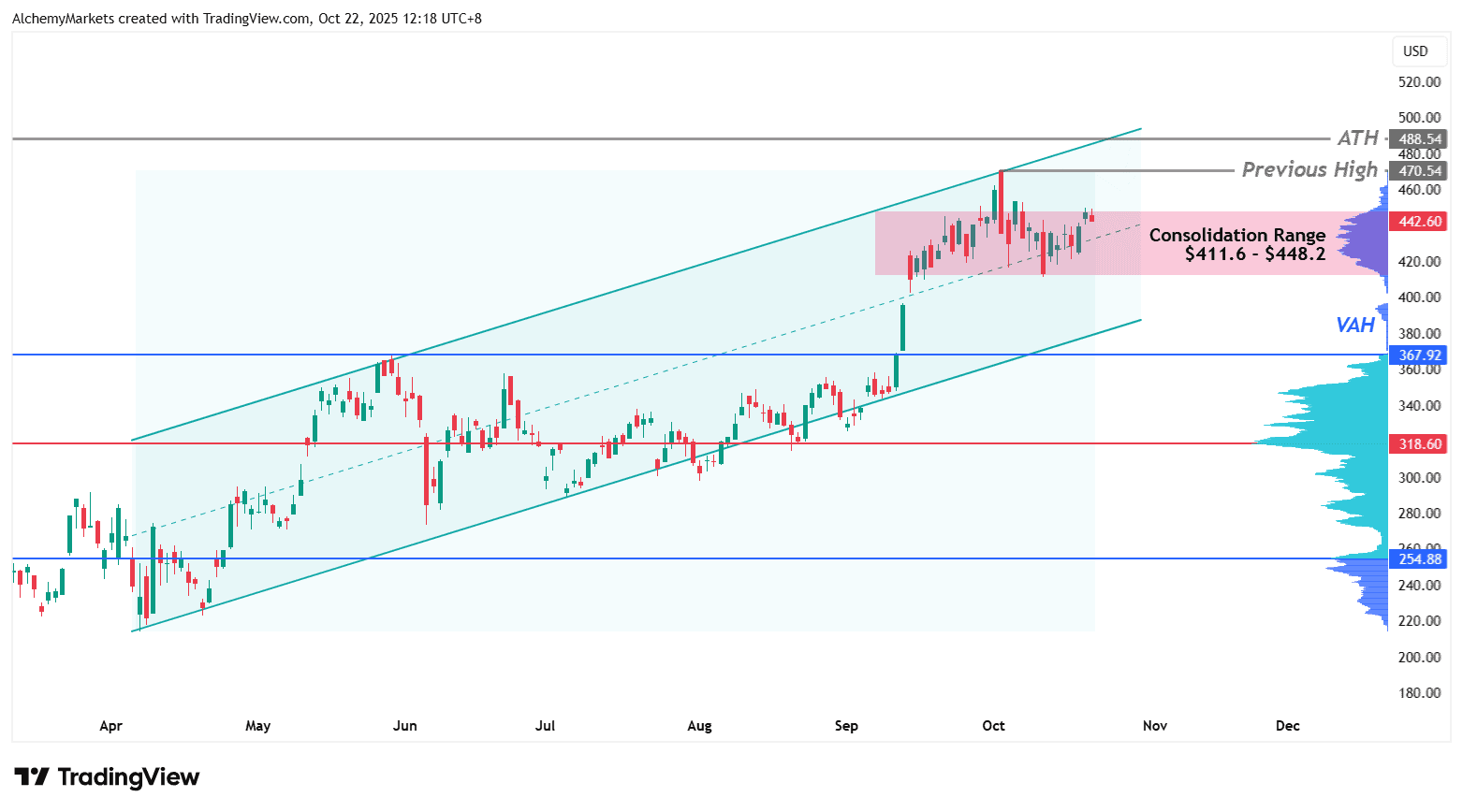The width and height of the screenshot is (1463, 812).
Task: Click the Jun label on time axis
Action: [x=404, y=726]
